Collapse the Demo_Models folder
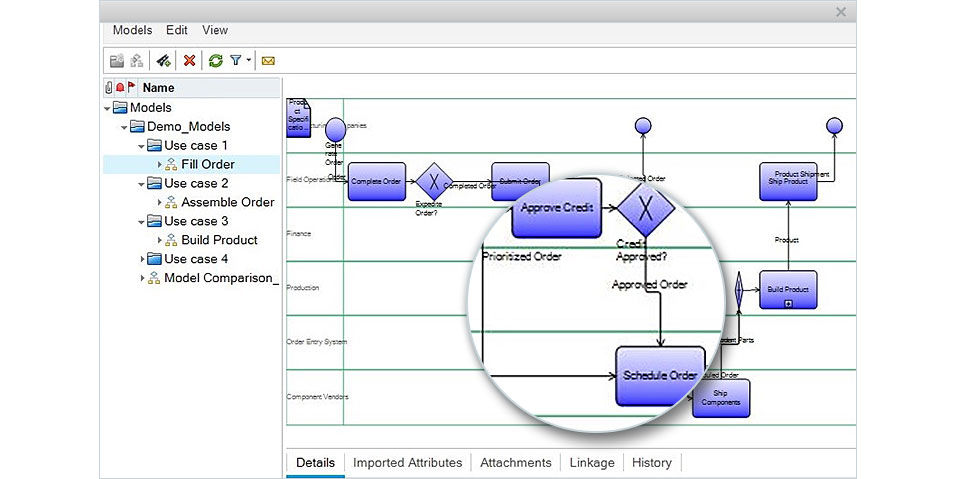The width and height of the screenshot is (956, 479). 124,127
